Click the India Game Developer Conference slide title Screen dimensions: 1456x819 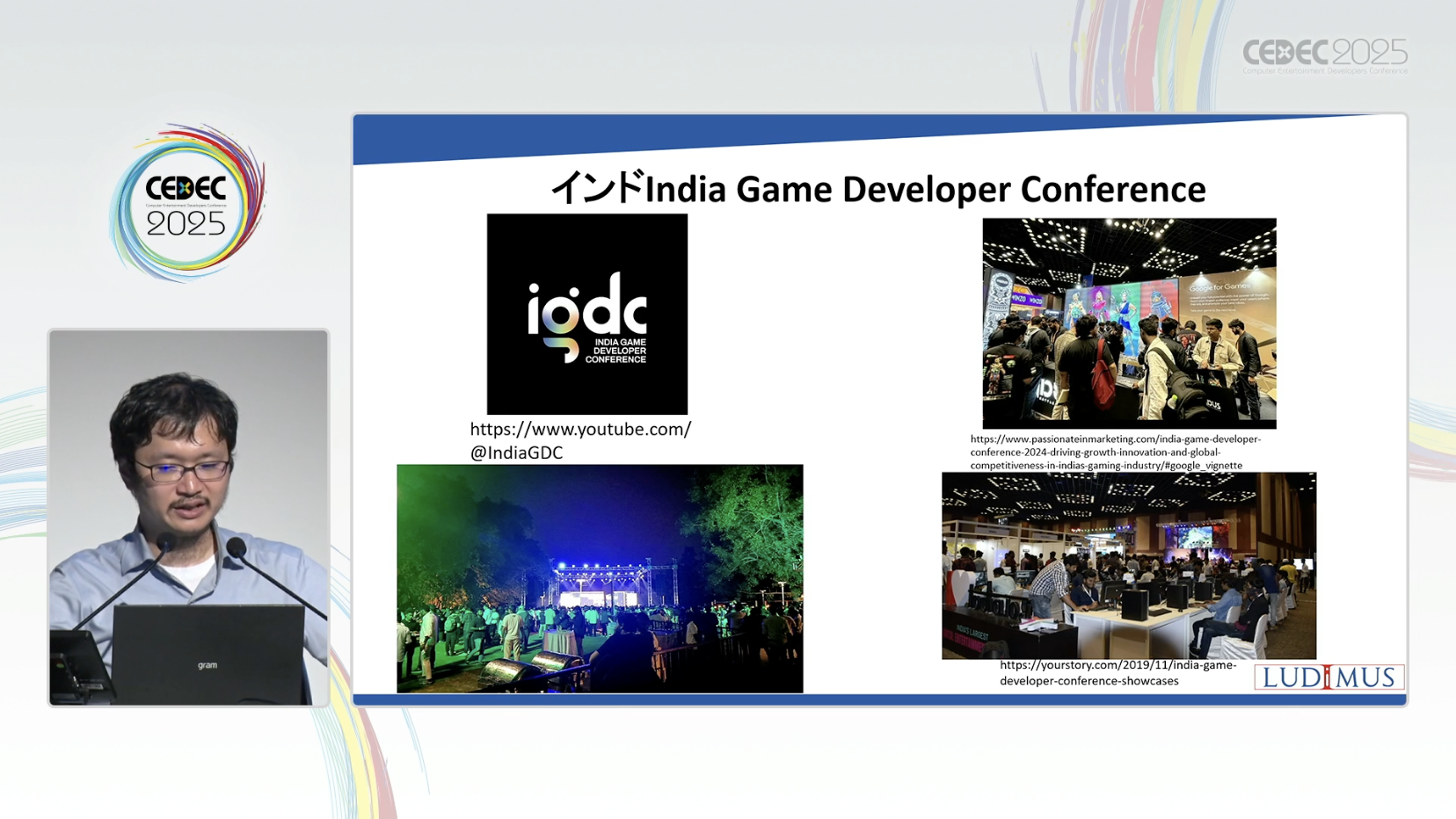877,189
